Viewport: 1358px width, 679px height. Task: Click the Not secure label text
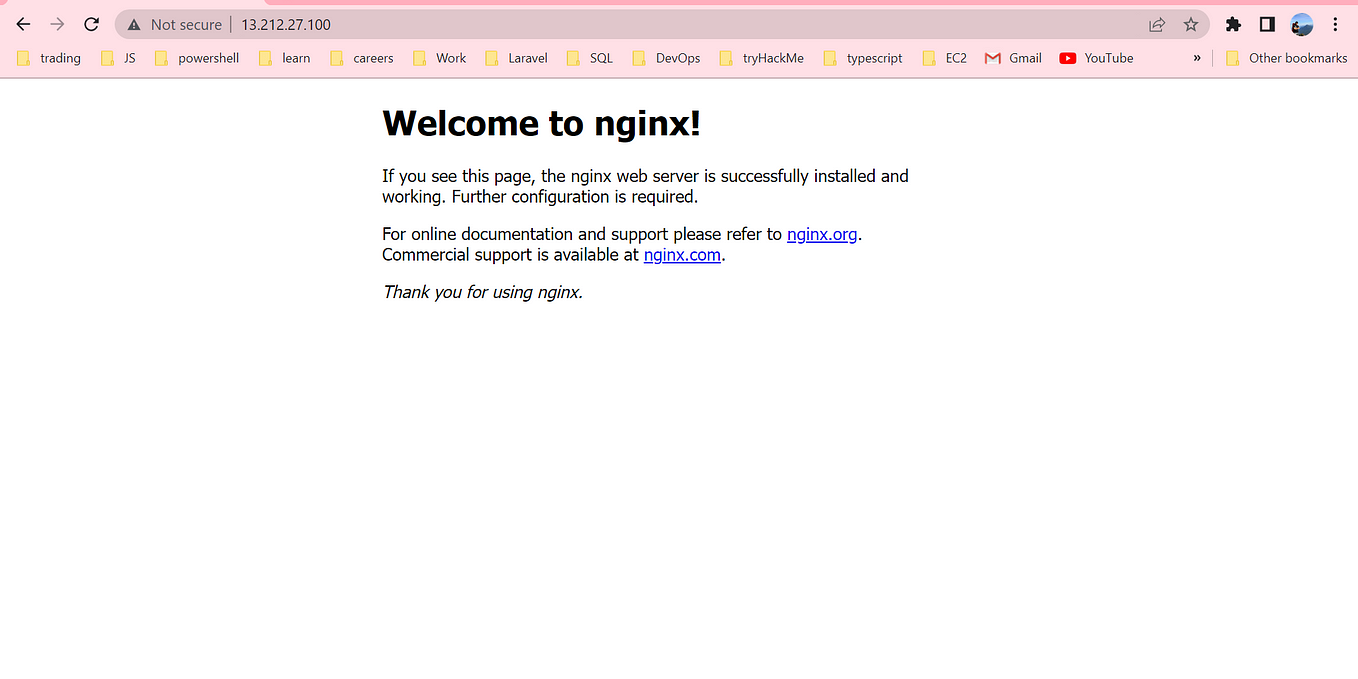[186, 25]
